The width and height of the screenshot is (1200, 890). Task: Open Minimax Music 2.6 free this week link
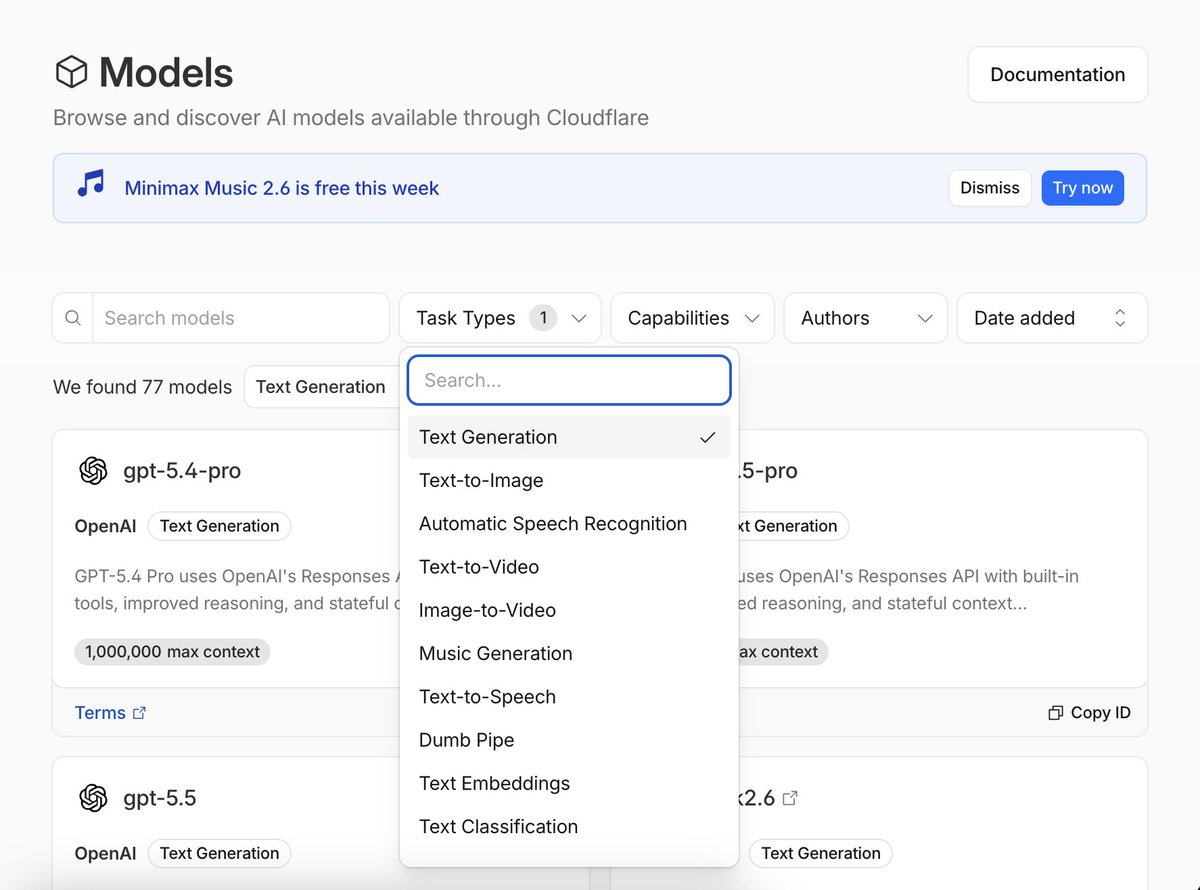coord(282,188)
